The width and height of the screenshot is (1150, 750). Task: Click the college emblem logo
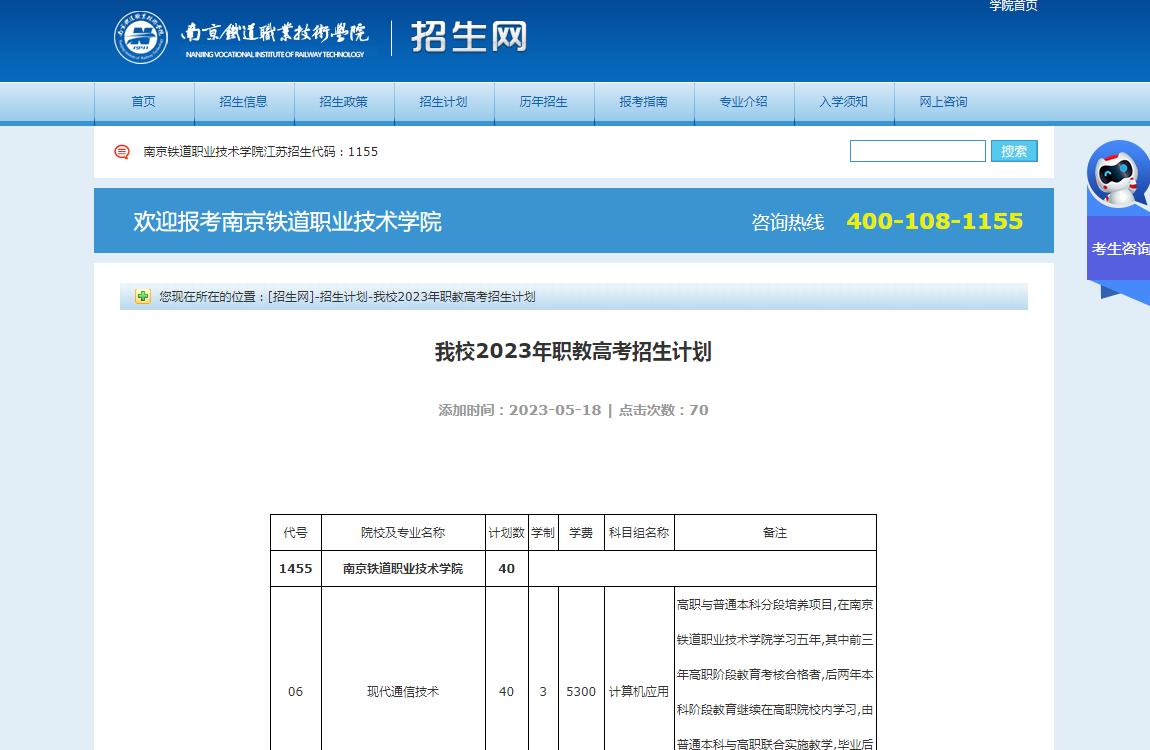[141, 37]
